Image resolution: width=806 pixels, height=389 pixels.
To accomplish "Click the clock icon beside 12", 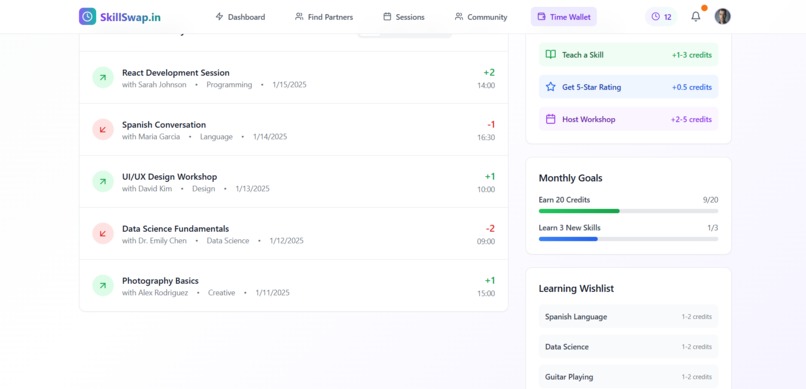I will 655,16.
